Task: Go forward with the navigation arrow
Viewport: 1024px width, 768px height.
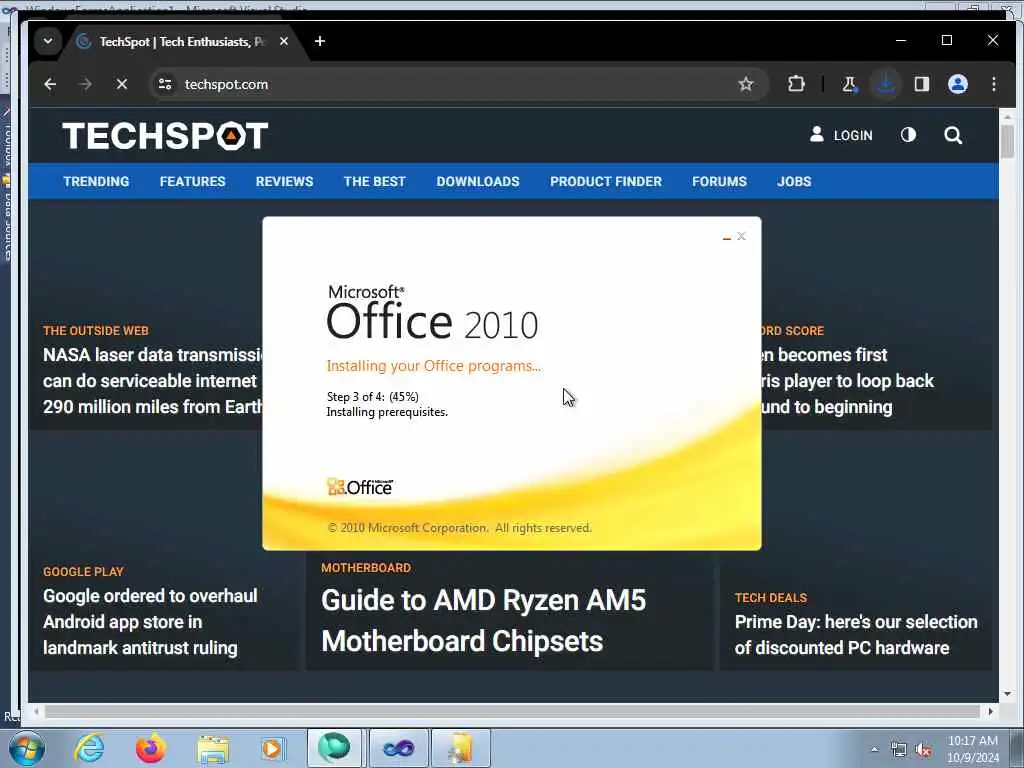Action: [x=86, y=84]
